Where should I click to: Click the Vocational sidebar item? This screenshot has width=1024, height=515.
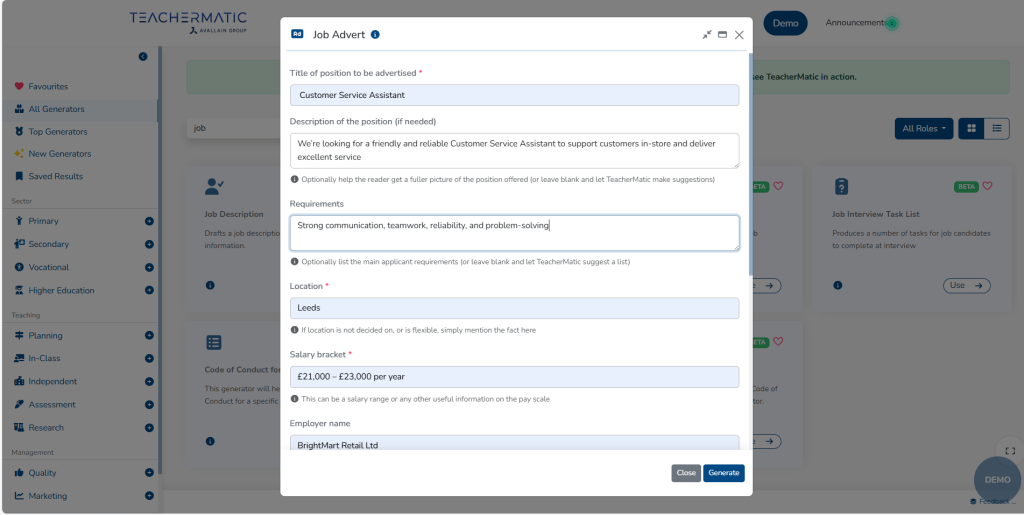pos(48,268)
